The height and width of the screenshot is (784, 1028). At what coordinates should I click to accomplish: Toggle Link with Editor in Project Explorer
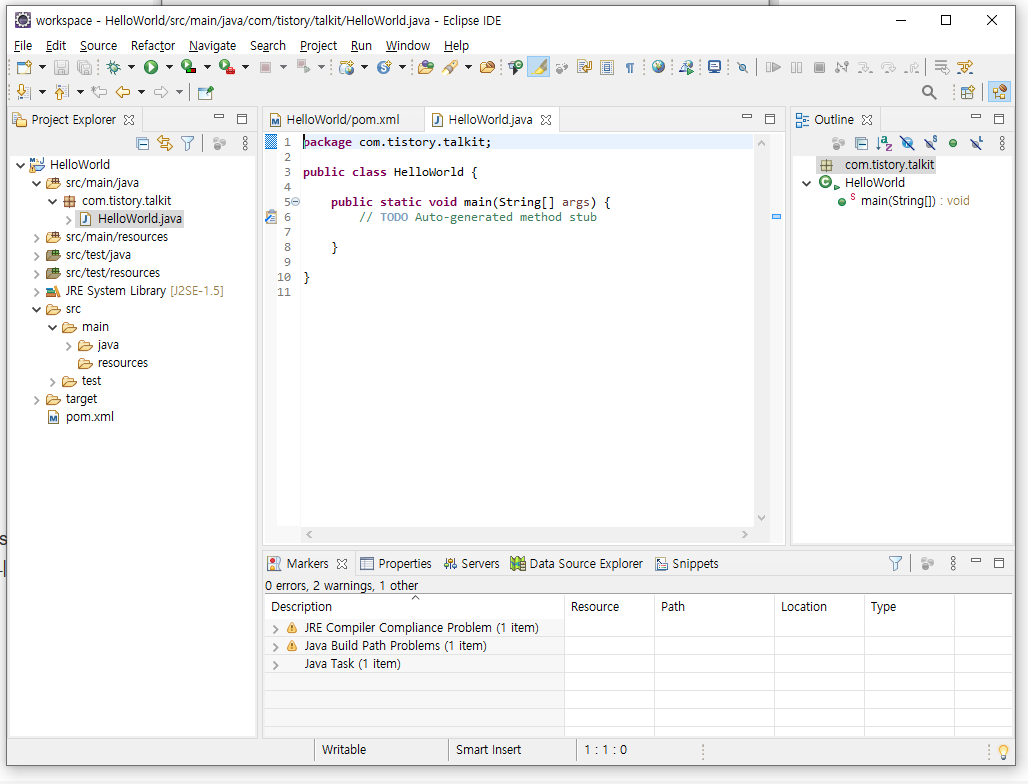(165, 144)
